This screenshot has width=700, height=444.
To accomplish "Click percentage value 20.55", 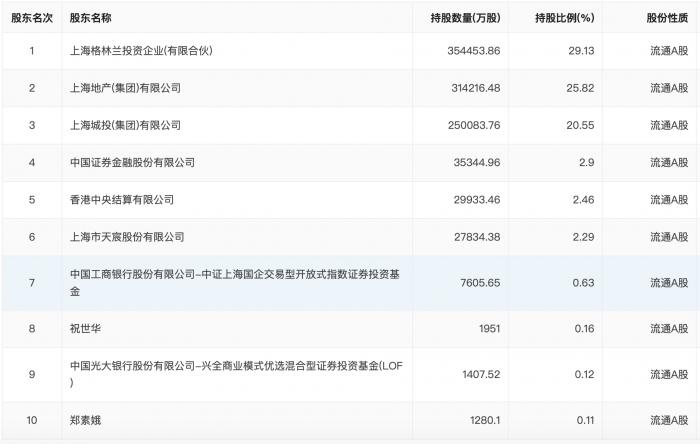I will click(x=580, y=125).
